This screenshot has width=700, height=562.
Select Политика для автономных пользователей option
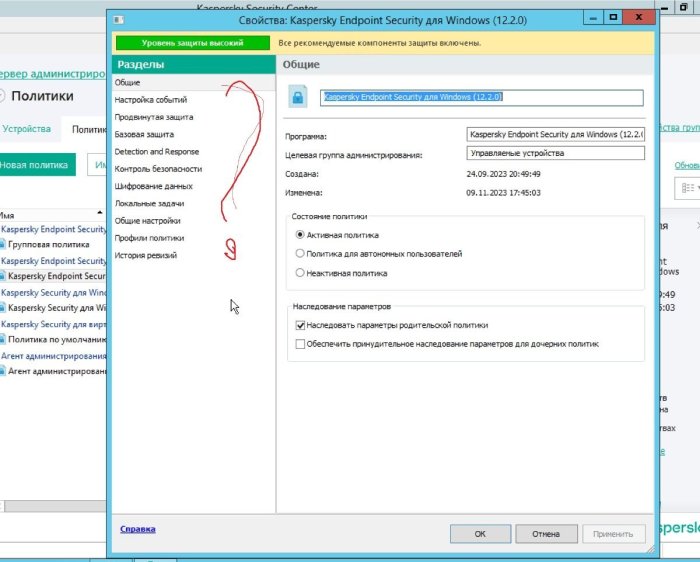[300, 254]
